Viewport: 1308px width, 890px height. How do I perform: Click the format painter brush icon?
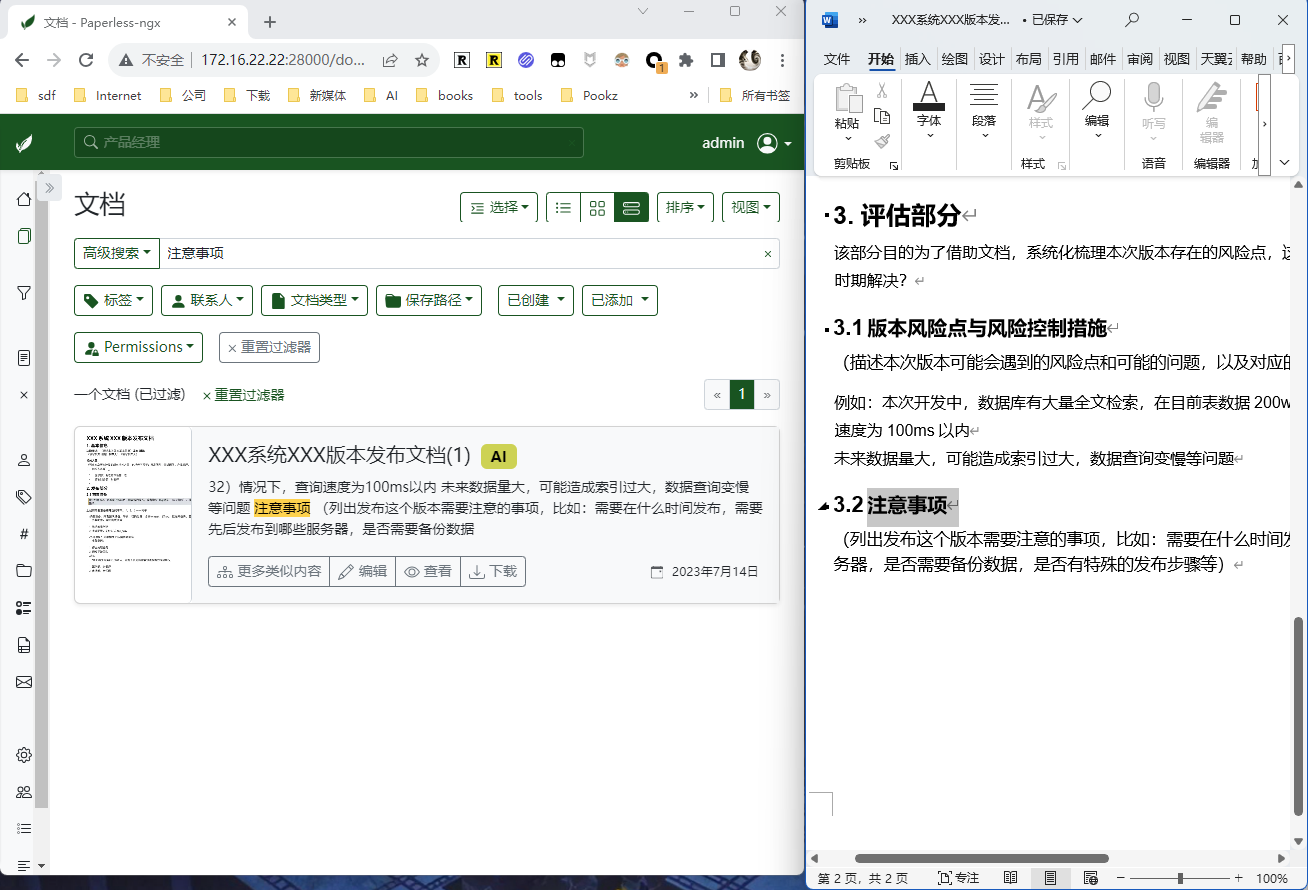[881, 142]
